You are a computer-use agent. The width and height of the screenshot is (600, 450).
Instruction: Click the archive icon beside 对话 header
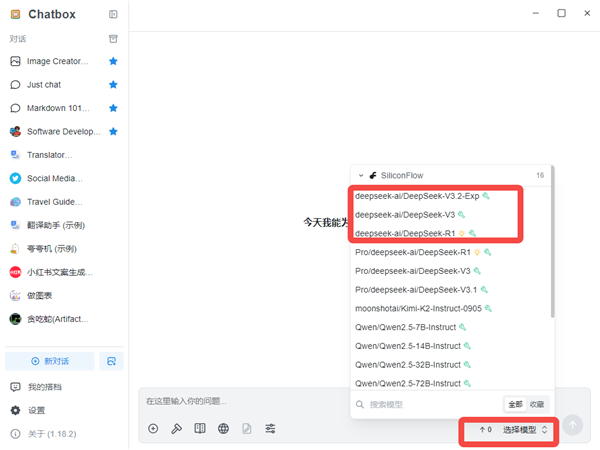tap(113, 39)
